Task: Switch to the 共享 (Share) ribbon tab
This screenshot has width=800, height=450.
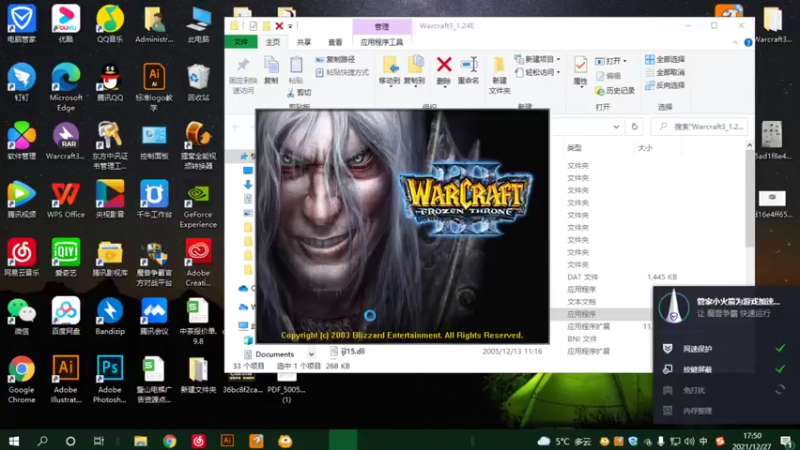Action: [304, 42]
